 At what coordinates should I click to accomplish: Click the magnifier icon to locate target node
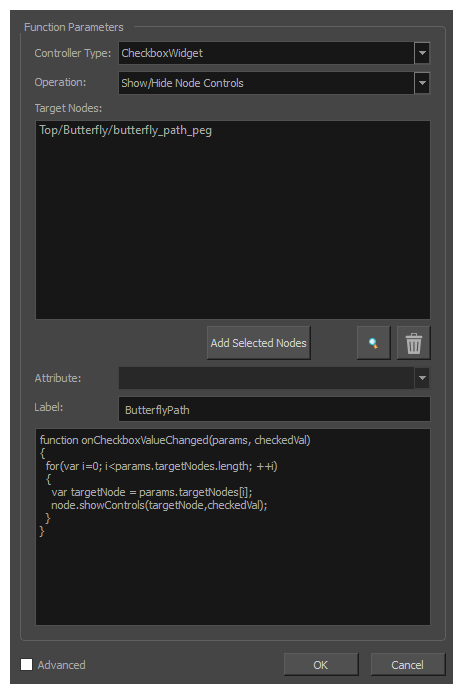tap(373, 343)
